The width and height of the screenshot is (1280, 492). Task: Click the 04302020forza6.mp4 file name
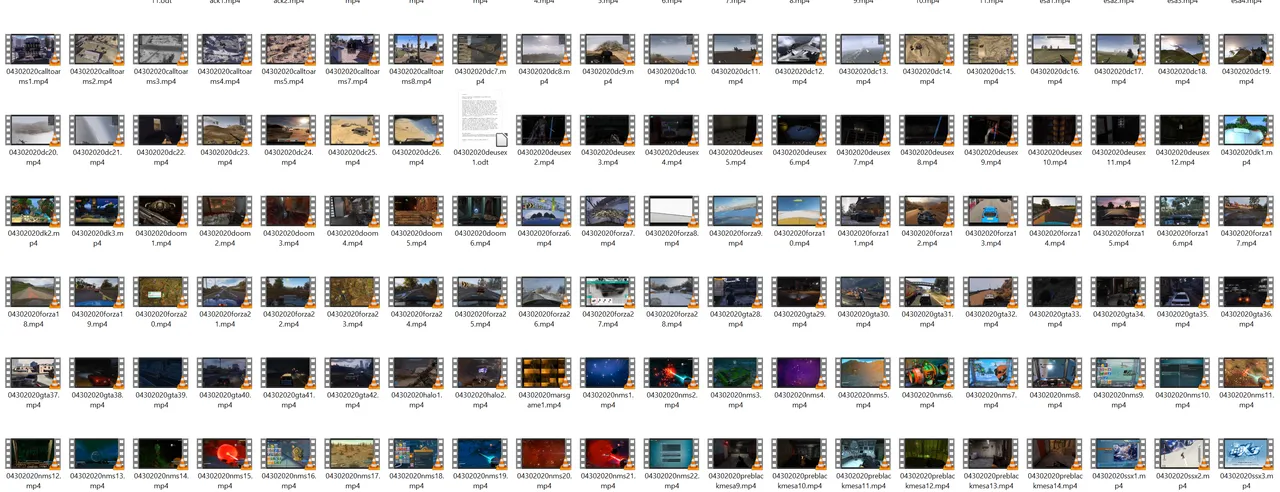544,238
